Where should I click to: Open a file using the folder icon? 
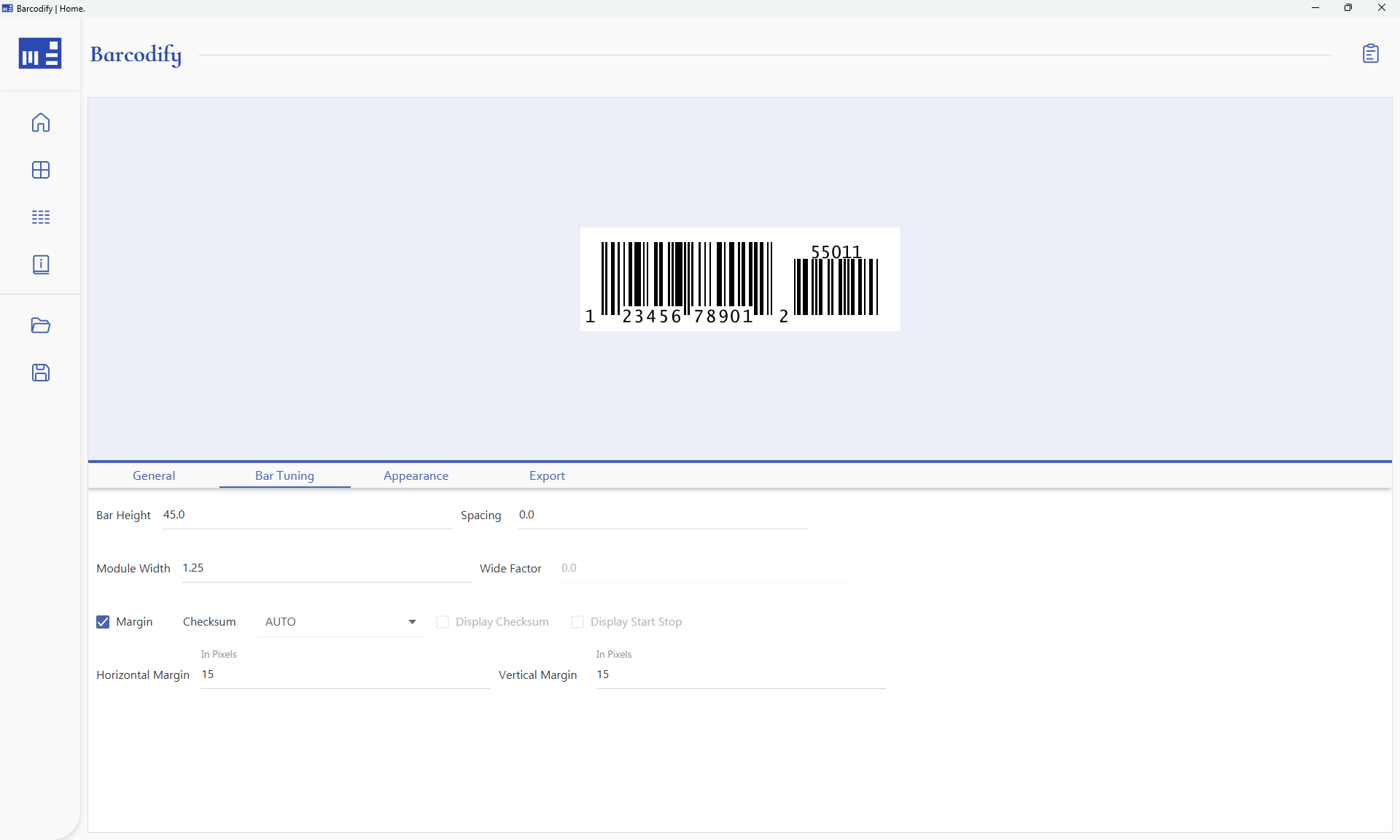tap(40, 326)
